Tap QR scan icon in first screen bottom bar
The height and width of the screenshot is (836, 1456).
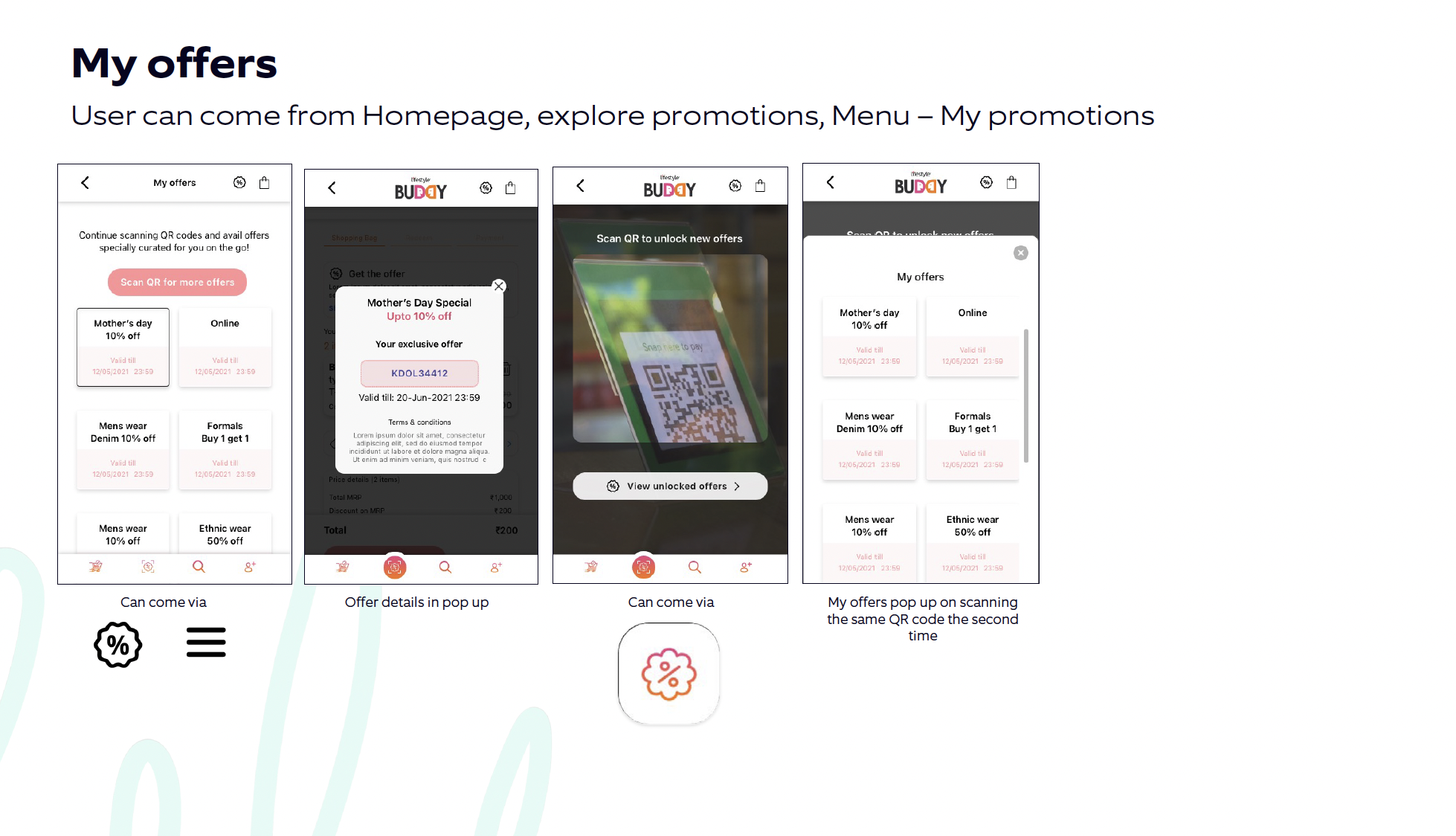(x=148, y=567)
